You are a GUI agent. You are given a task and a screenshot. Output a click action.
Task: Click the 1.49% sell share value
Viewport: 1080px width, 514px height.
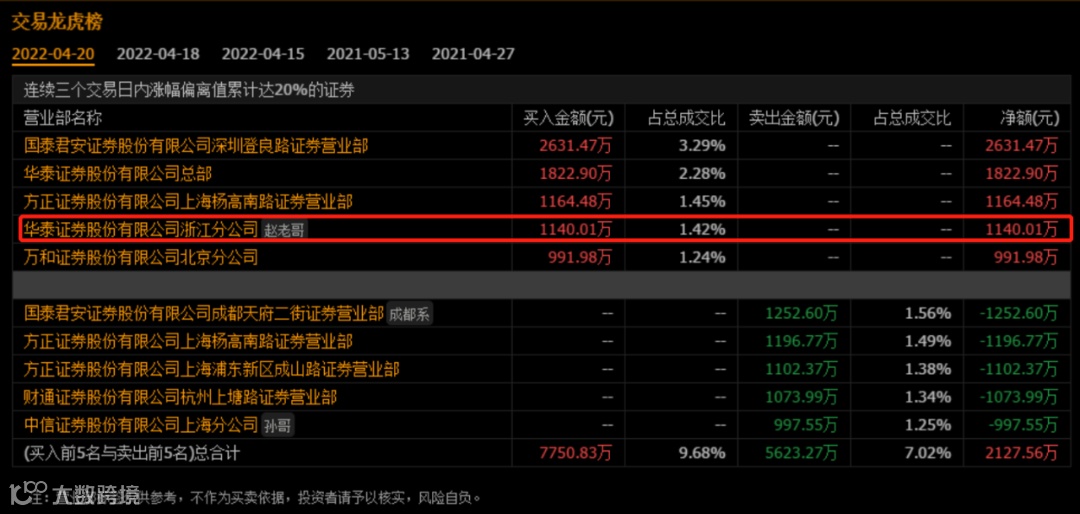tap(930, 342)
